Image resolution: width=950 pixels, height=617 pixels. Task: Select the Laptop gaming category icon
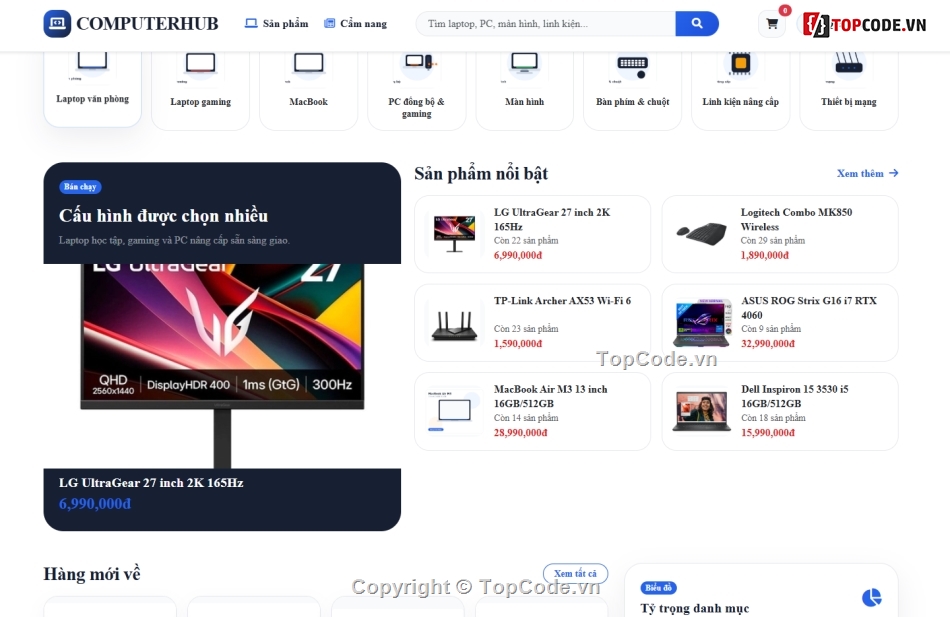pos(201,63)
